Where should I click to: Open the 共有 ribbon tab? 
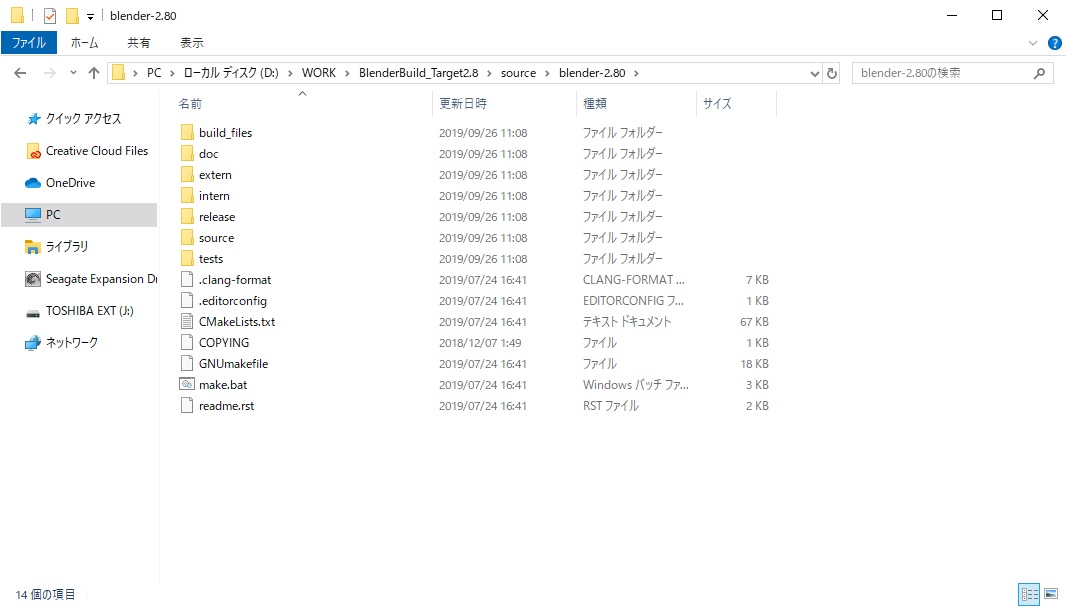pos(138,43)
